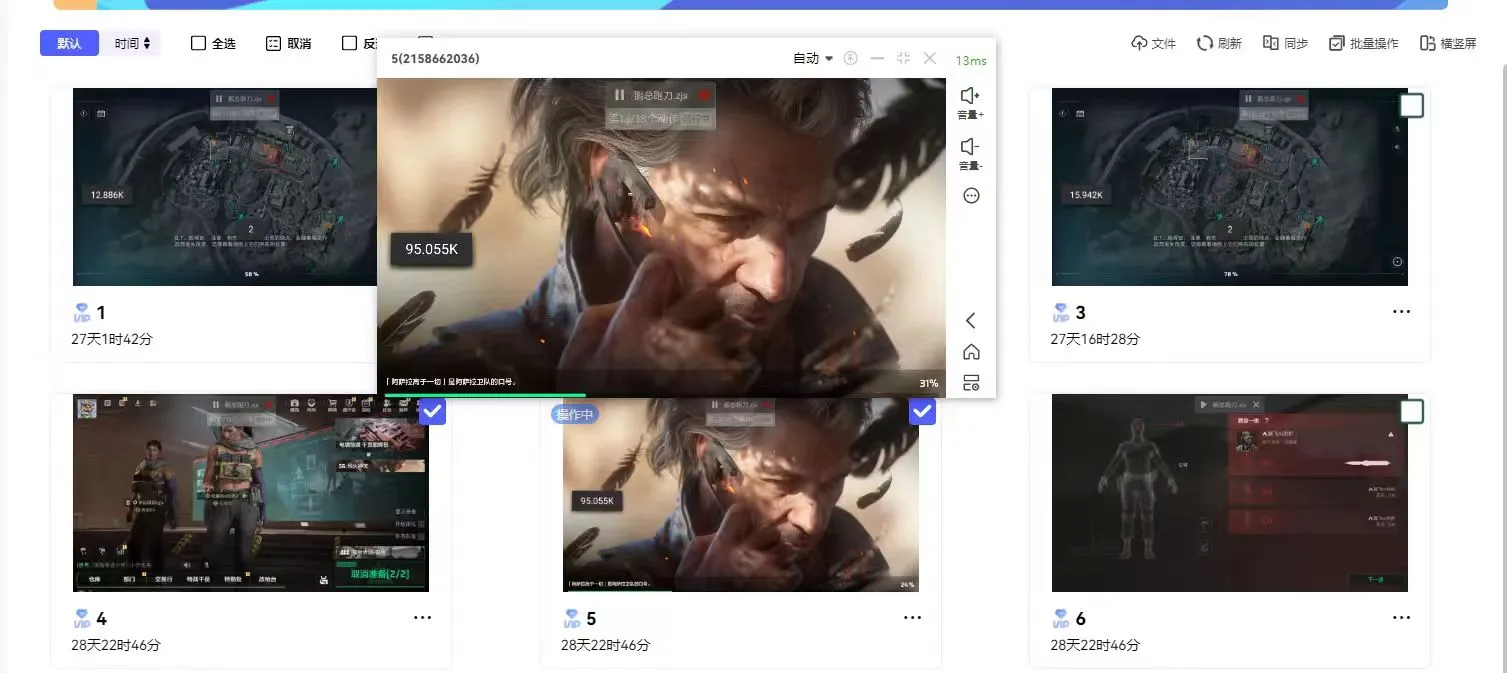Click the 文件 upload icon button

pyautogui.click(x=1153, y=43)
